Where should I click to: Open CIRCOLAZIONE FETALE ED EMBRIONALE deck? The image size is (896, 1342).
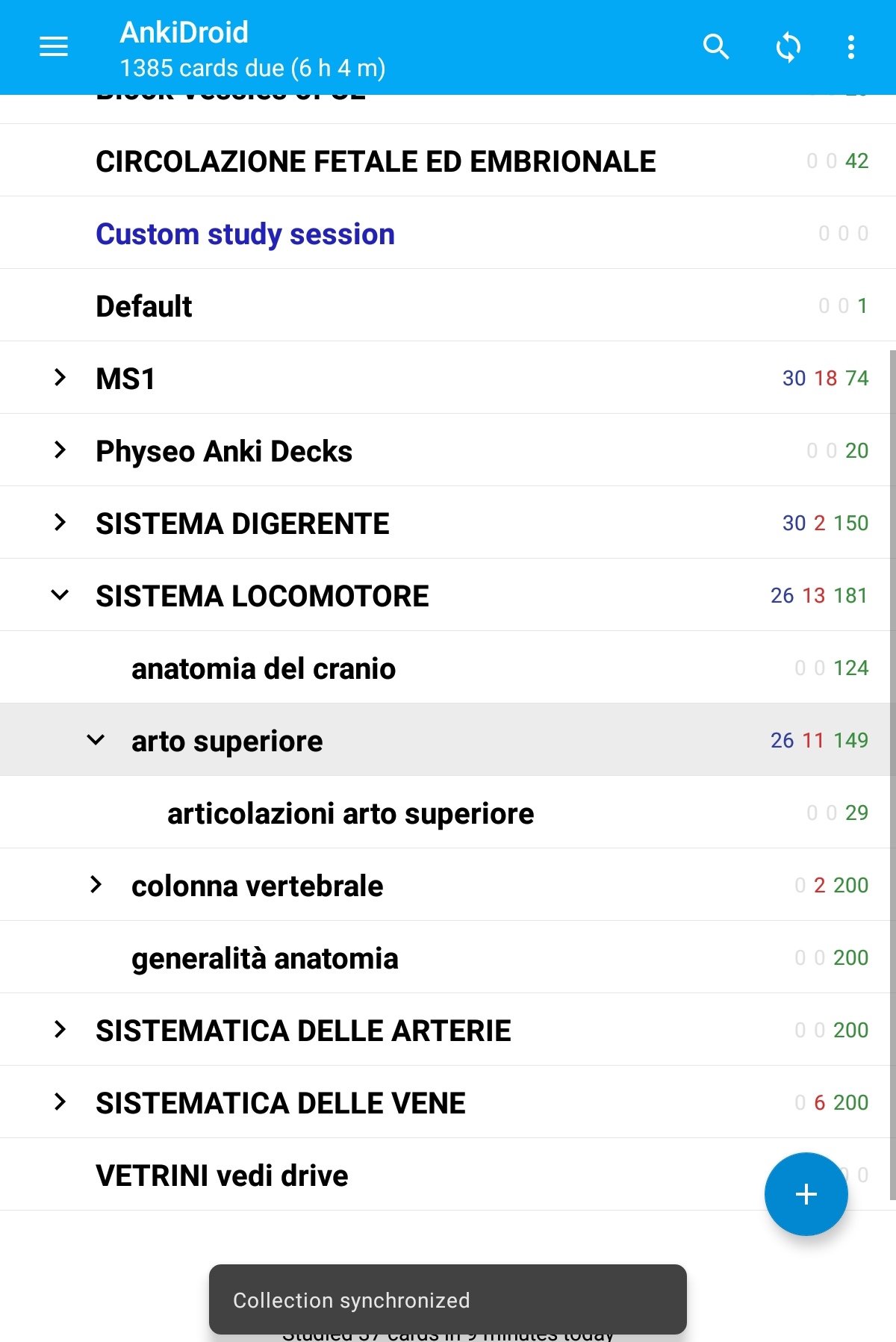[376, 161]
